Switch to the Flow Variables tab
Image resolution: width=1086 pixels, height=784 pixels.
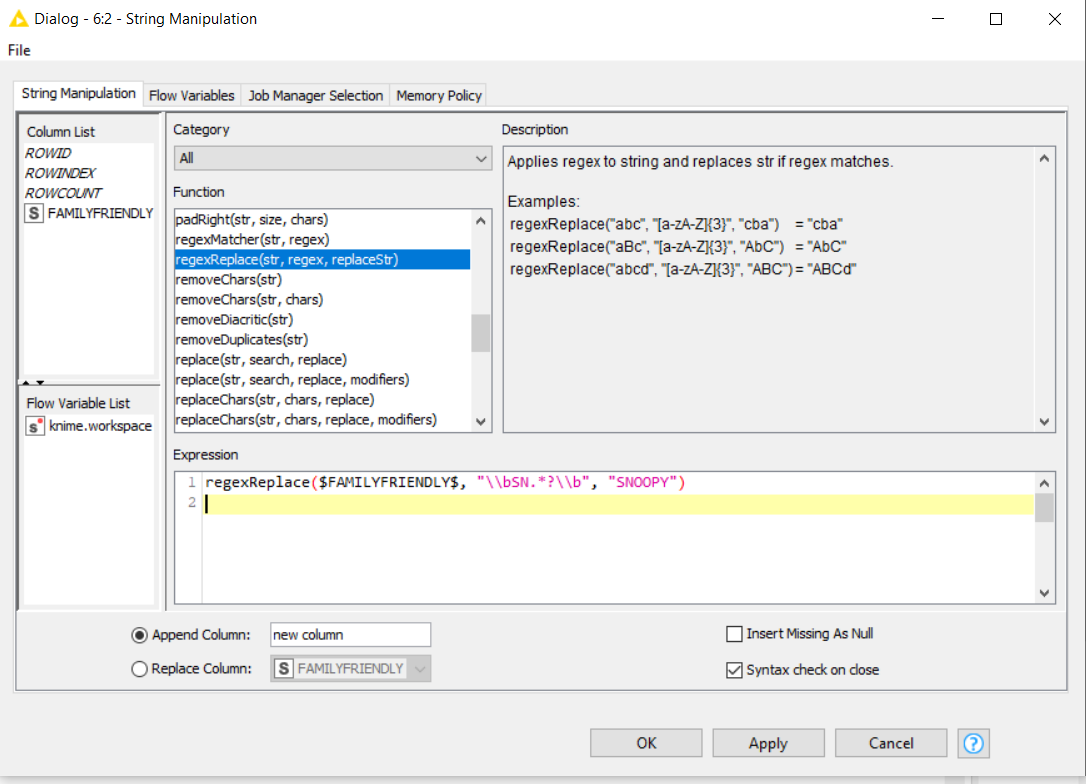tap(192, 96)
